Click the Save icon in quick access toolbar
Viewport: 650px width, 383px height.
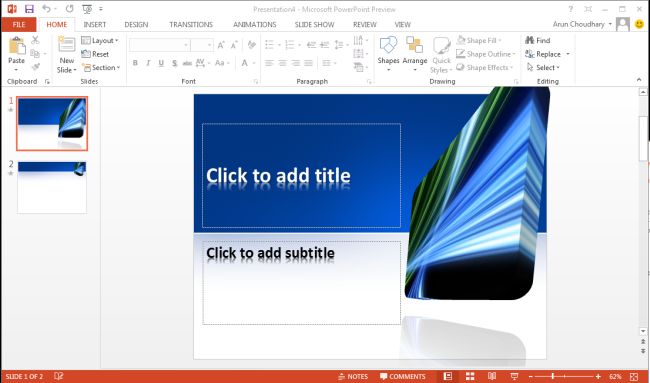29,9
